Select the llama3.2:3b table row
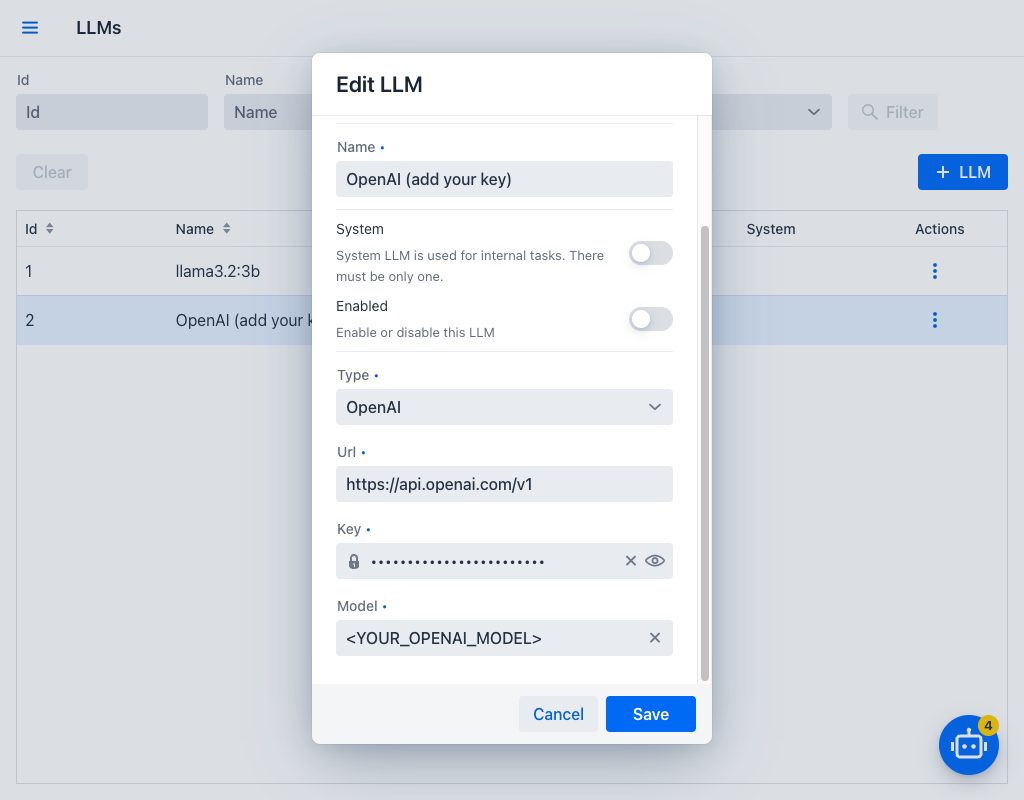The image size is (1024, 800). click(511, 271)
